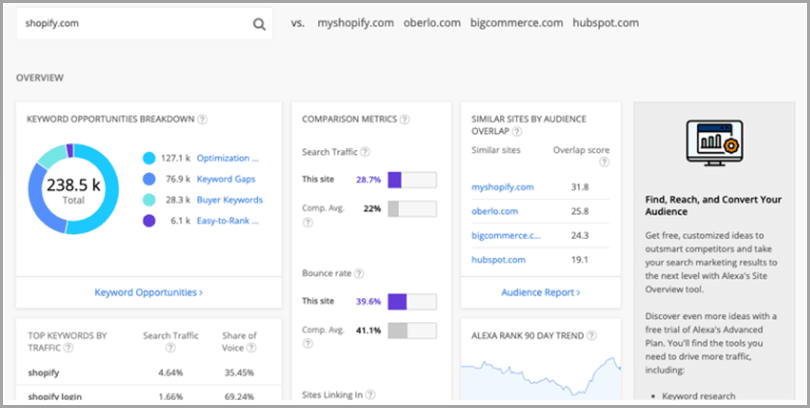810x408 pixels.
Task: Open oberlo.com competitor in header
Action: click(432, 23)
